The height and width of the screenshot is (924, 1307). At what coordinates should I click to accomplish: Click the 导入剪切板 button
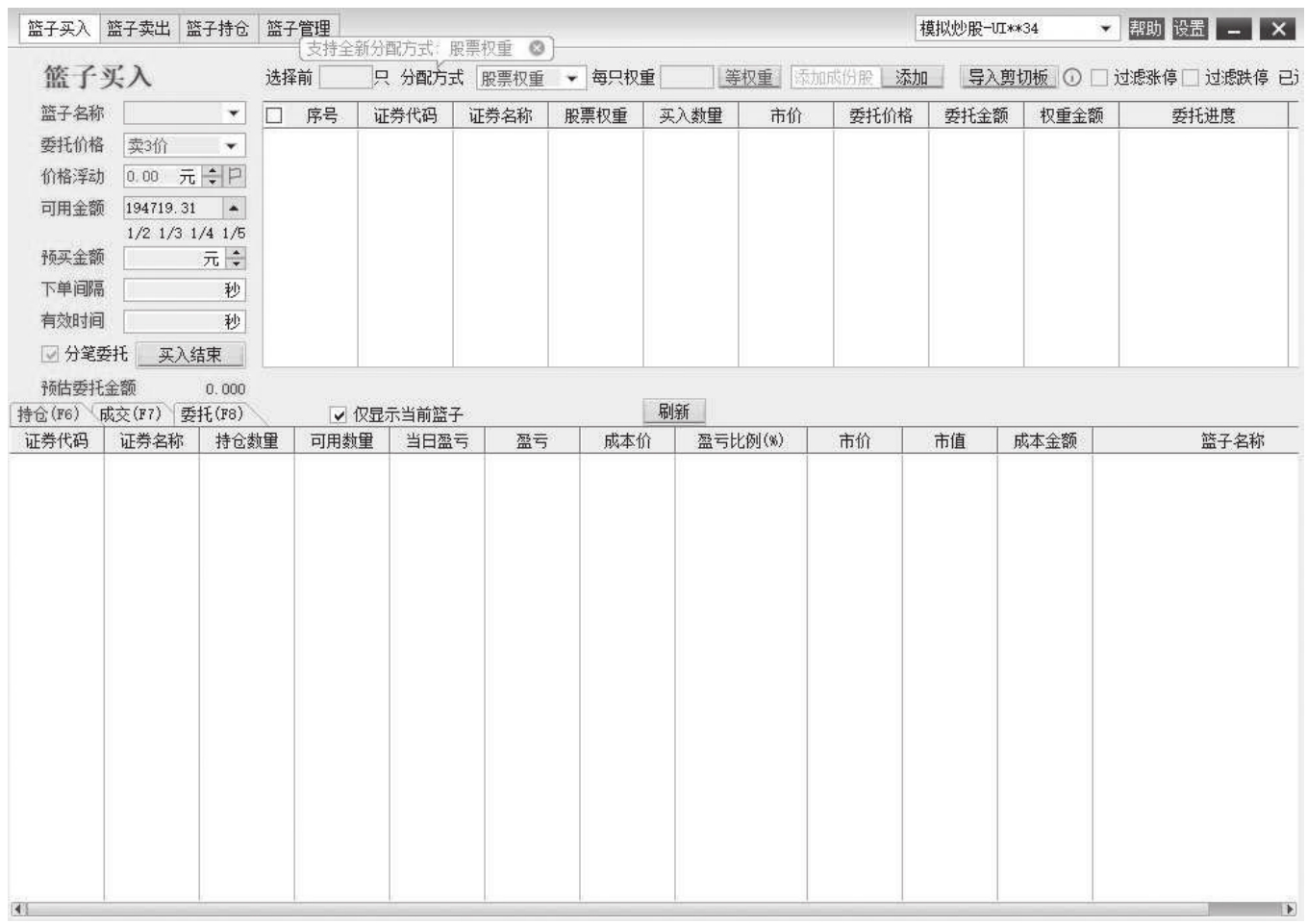pos(1008,78)
